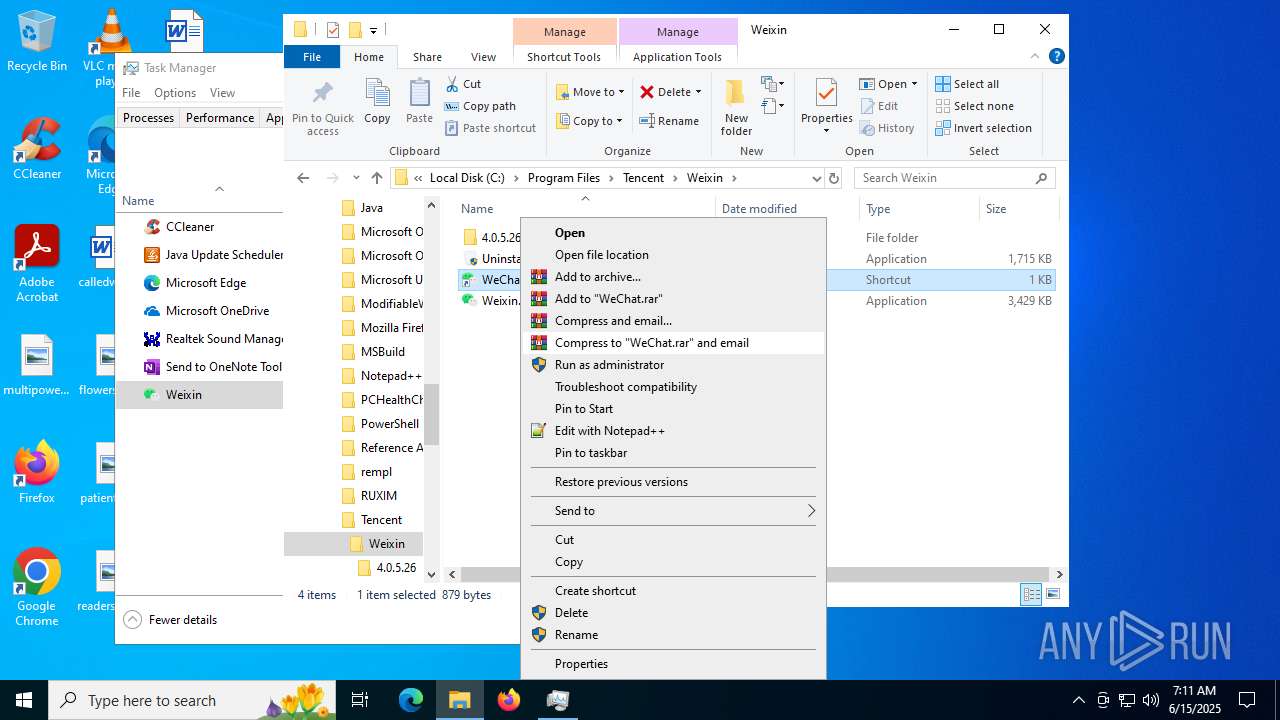
Task: Open the Open dropdown in ribbon
Action: point(889,84)
